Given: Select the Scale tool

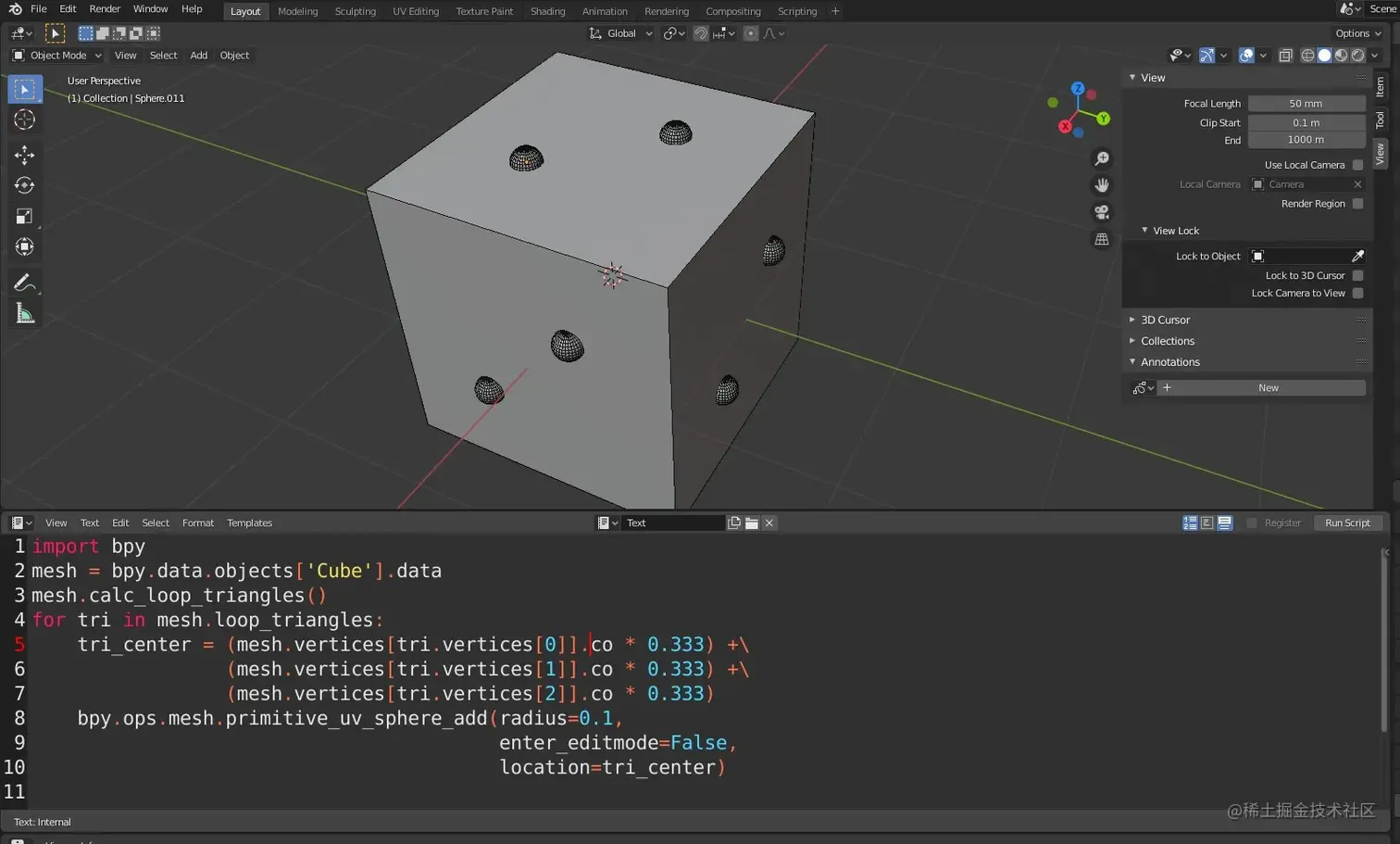Looking at the screenshot, I should pos(25,215).
